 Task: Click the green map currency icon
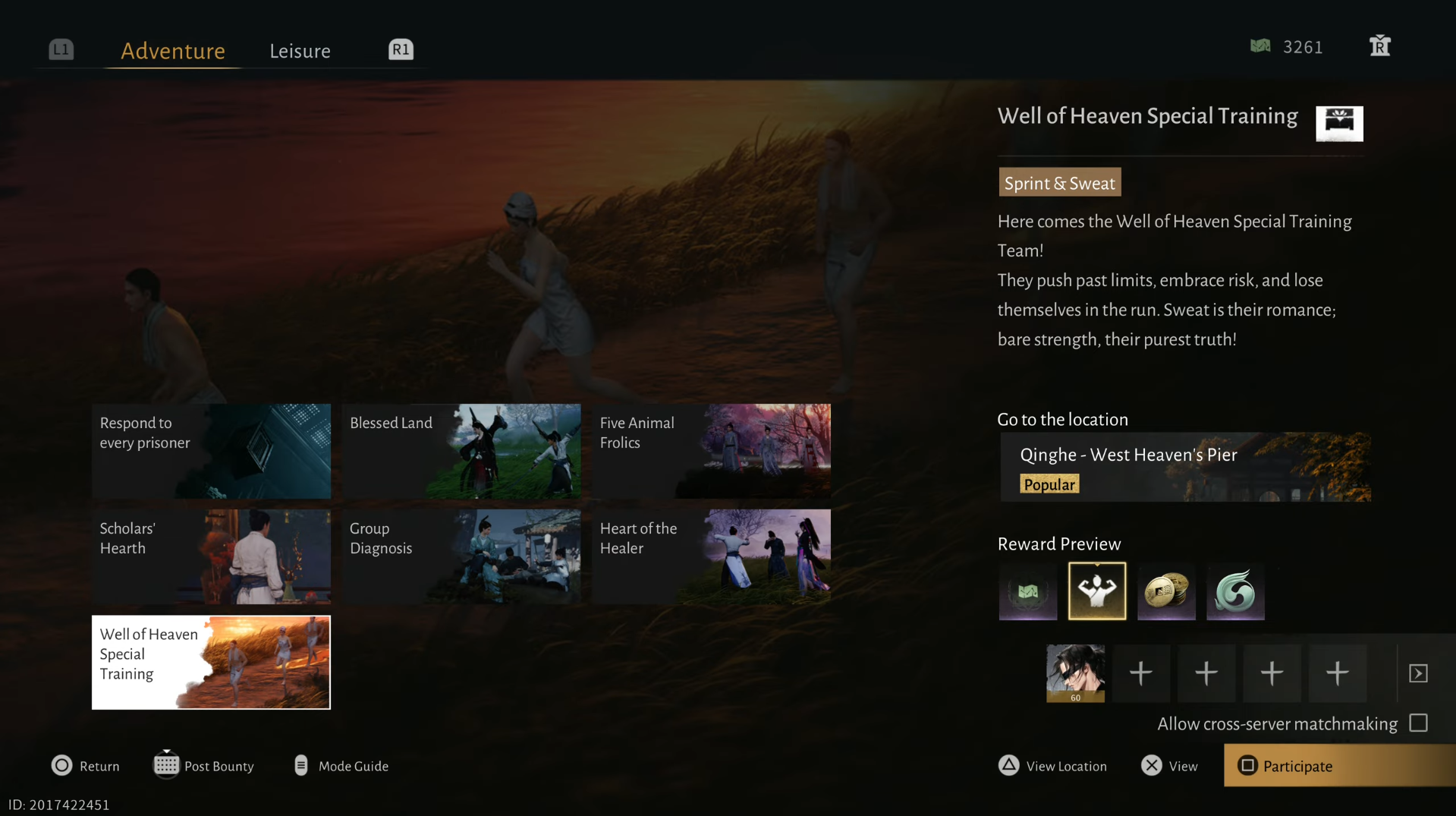tap(1260, 46)
